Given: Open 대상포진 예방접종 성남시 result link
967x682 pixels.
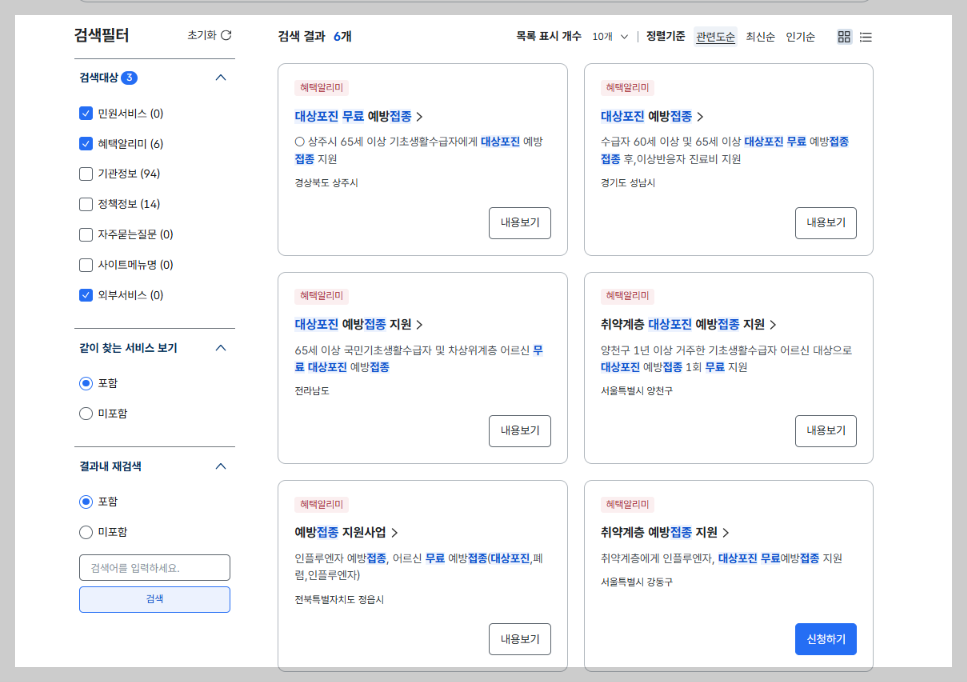Looking at the screenshot, I should [652, 117].
